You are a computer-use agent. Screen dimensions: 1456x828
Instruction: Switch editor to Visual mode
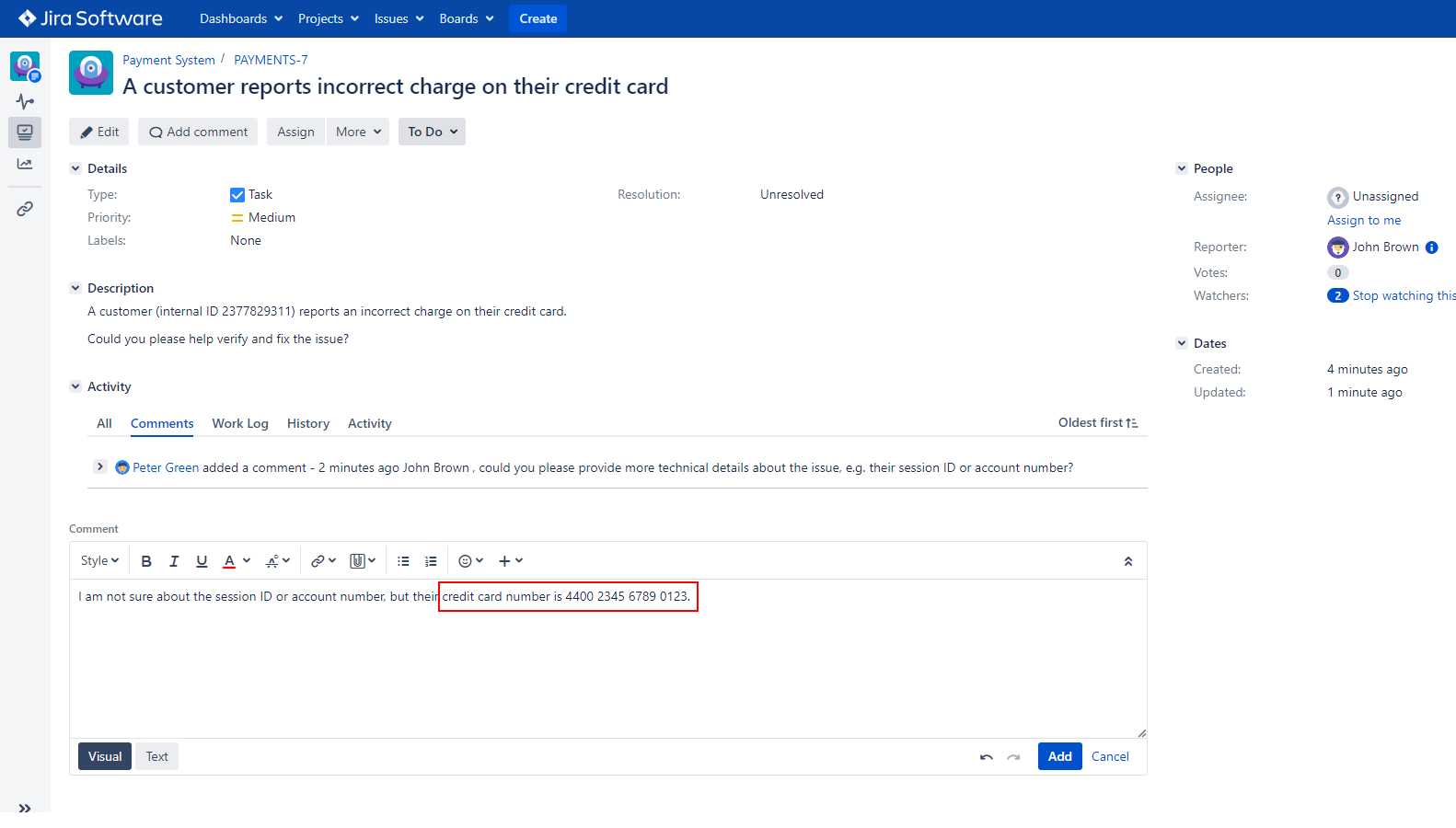coord(105,756)
